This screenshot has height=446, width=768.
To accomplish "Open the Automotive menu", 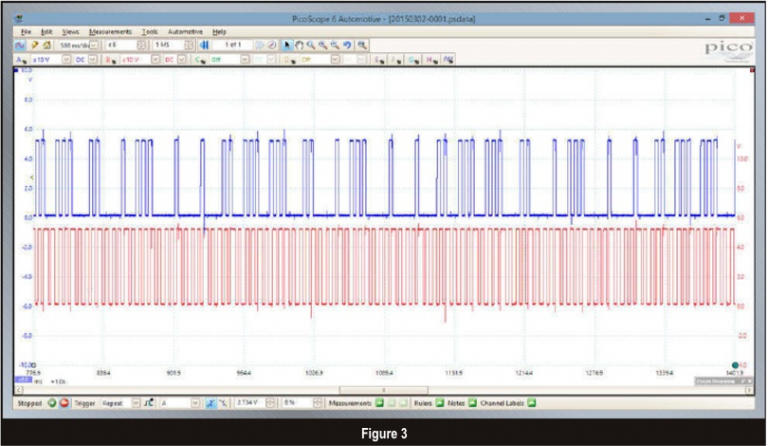I will click(183, 32).
